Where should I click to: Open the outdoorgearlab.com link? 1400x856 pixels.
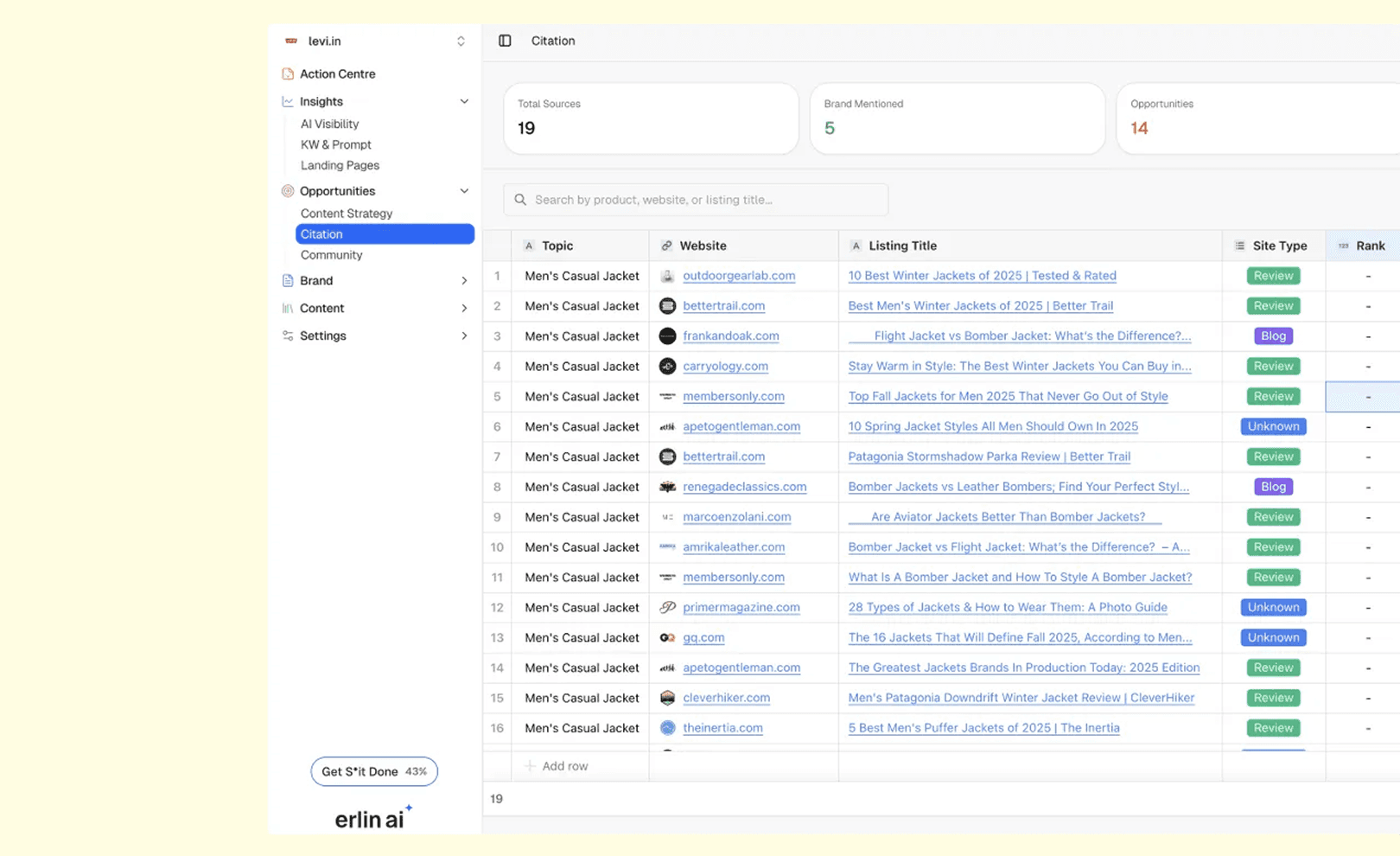(739, 276)
